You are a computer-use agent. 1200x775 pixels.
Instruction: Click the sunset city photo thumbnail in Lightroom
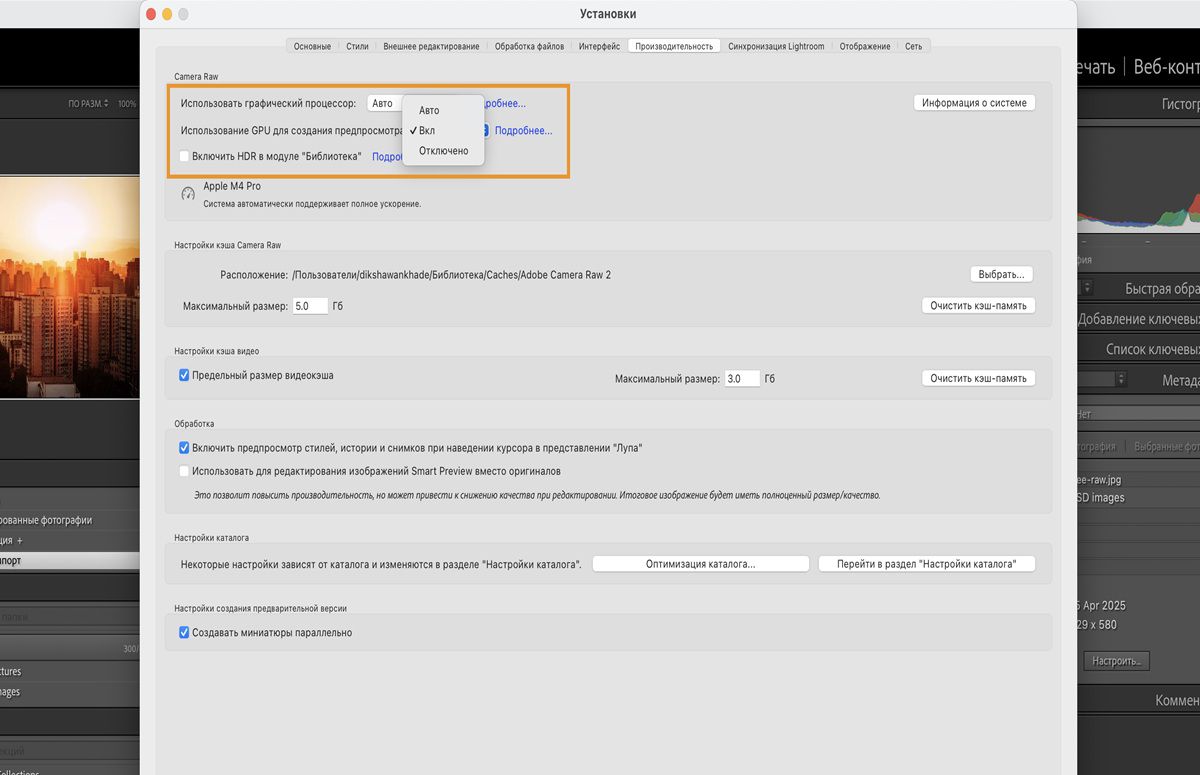pos(70,288)
